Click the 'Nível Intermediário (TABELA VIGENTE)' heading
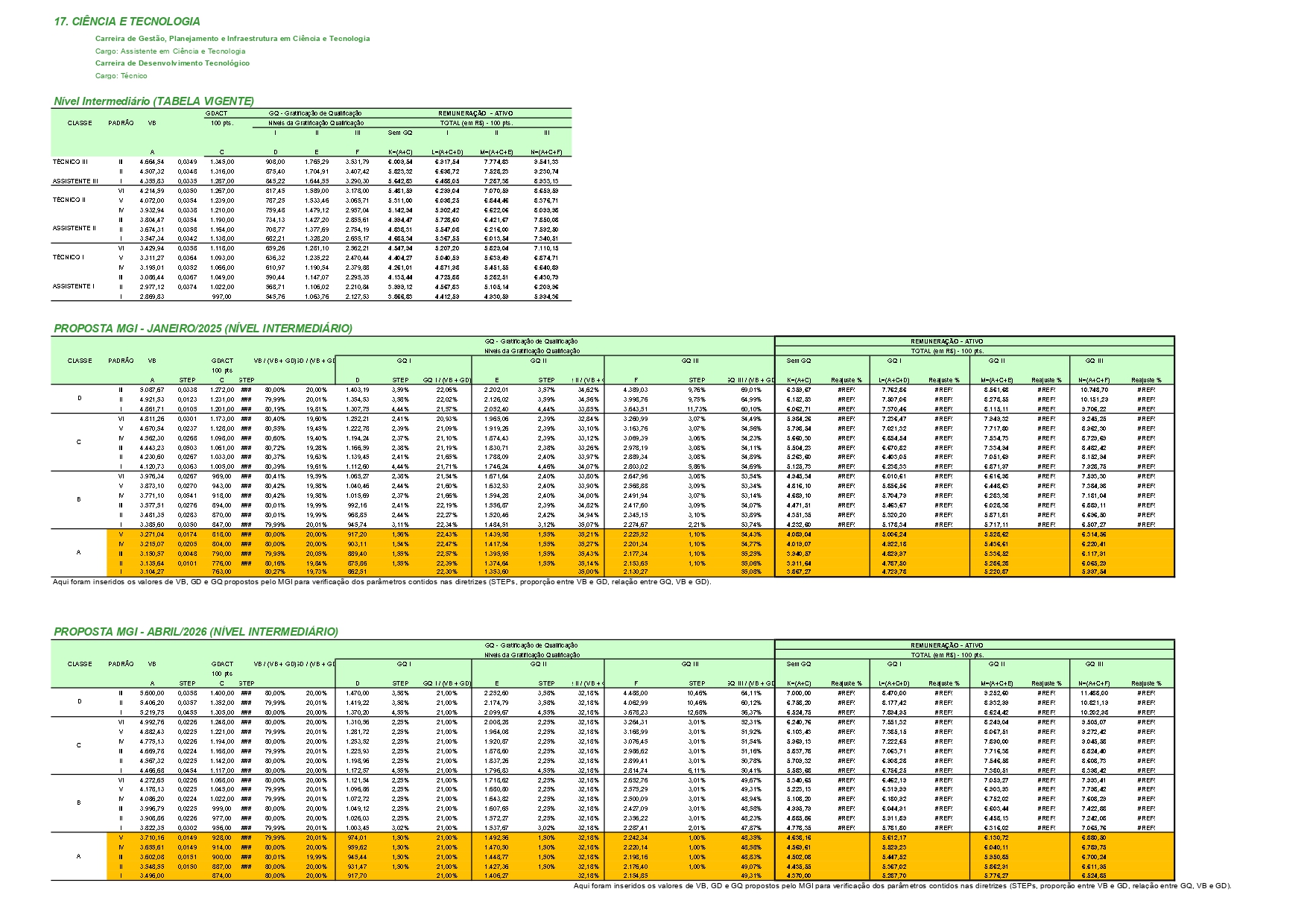Viewport: 1307px width, 924px height. coord(154,101)
